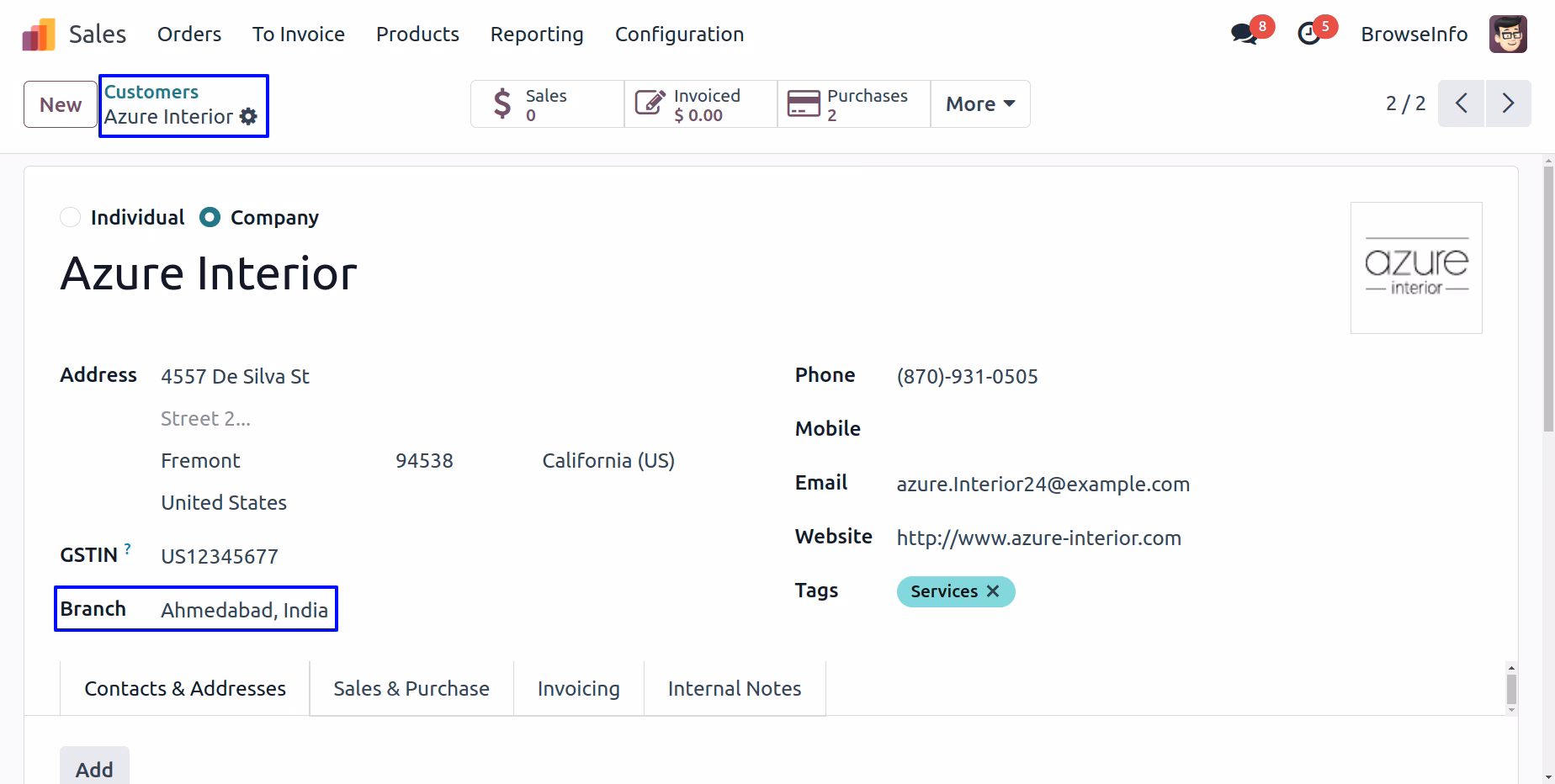Open the Invoiced $ 0.00 smart button
Image resolution: width=1555 pixels, height=784 pixels.
pyautogui.click(x=701, y=104)
